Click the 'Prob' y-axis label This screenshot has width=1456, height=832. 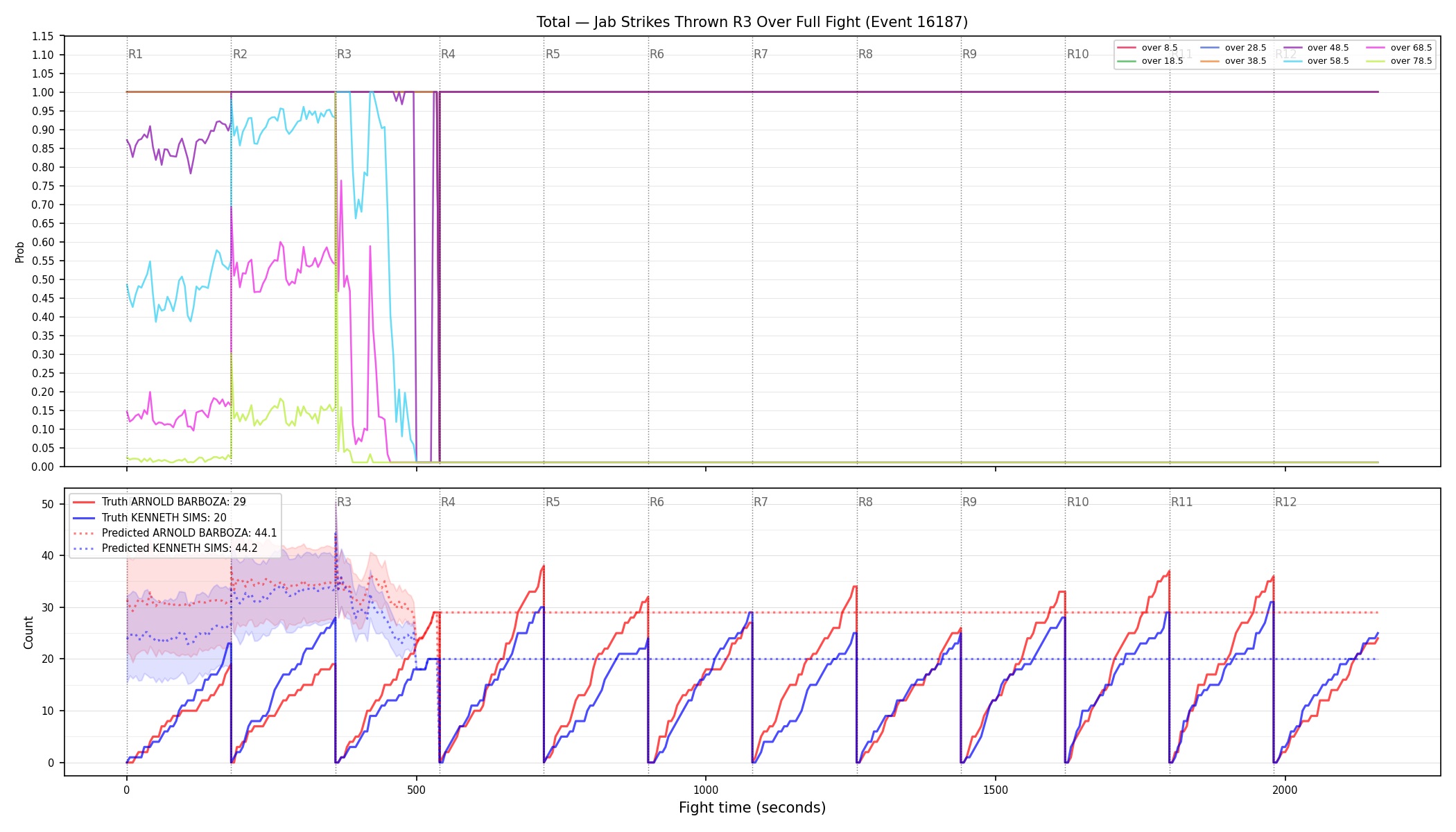click(x=20, y=252)
